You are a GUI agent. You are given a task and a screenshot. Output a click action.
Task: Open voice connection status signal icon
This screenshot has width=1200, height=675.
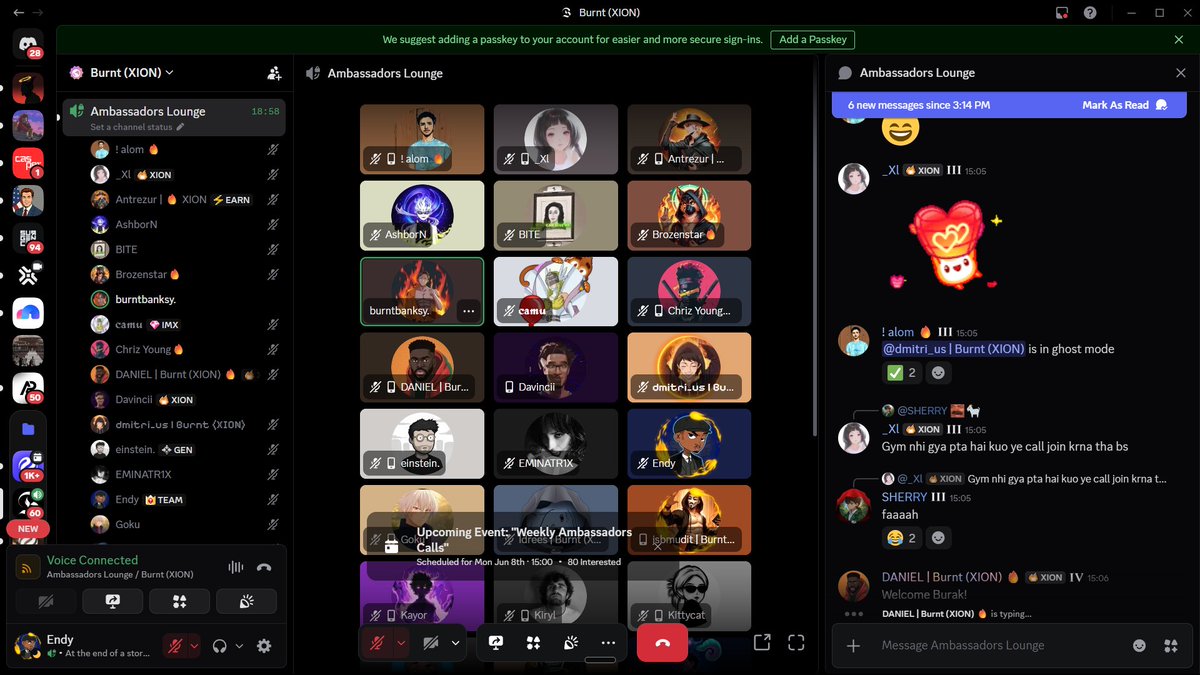click(x=28, y=567)
